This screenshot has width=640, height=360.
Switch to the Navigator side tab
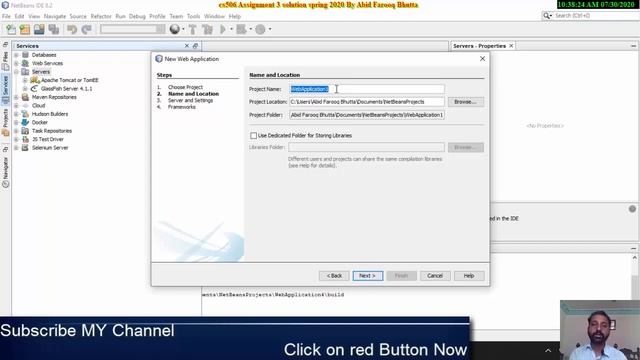5,172
